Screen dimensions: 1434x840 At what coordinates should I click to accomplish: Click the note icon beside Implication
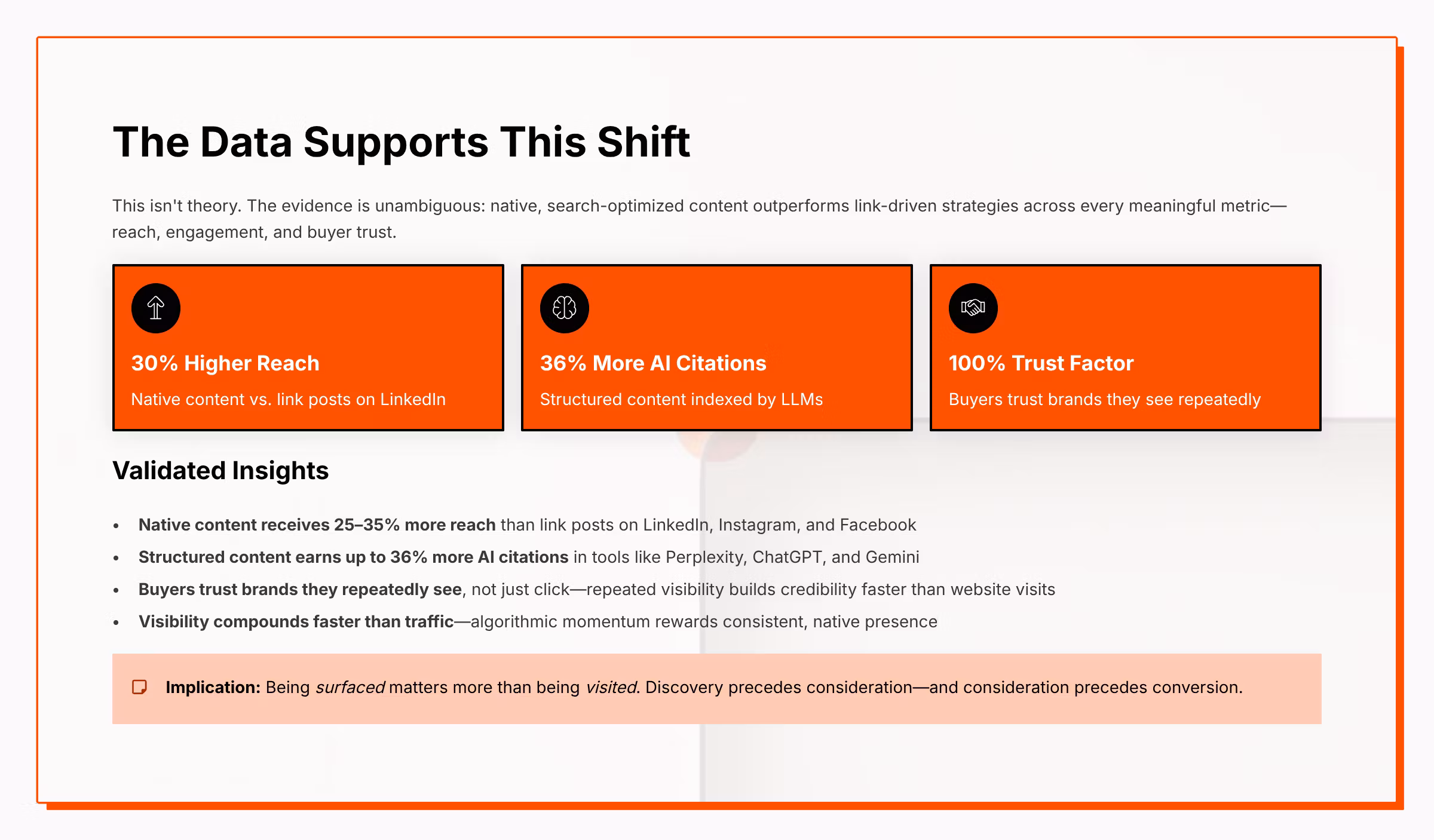point(139,687)
